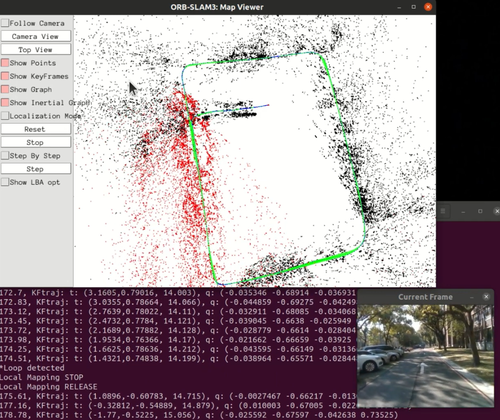Switch to Top View

(x=36, y=50)
